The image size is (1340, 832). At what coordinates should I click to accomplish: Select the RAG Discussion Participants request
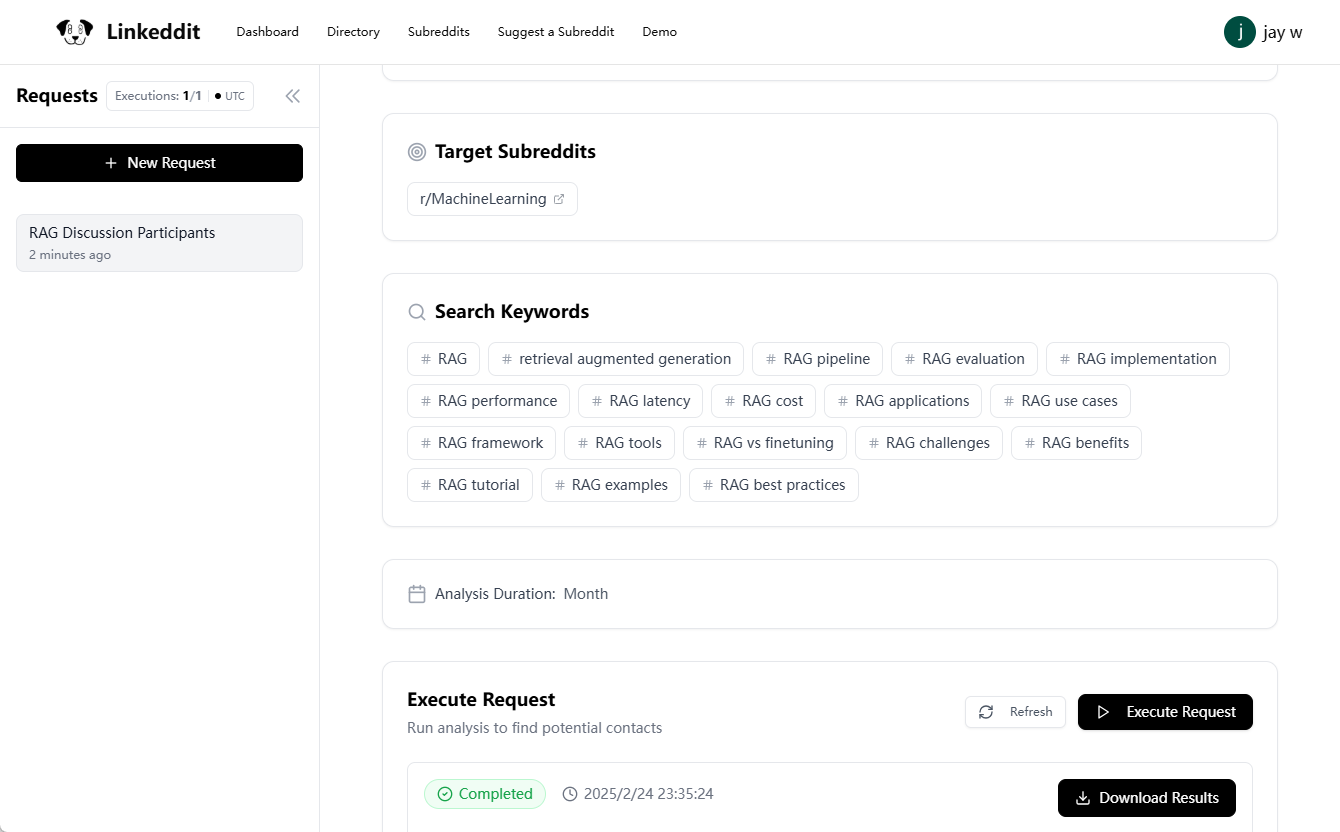point(159,243)
